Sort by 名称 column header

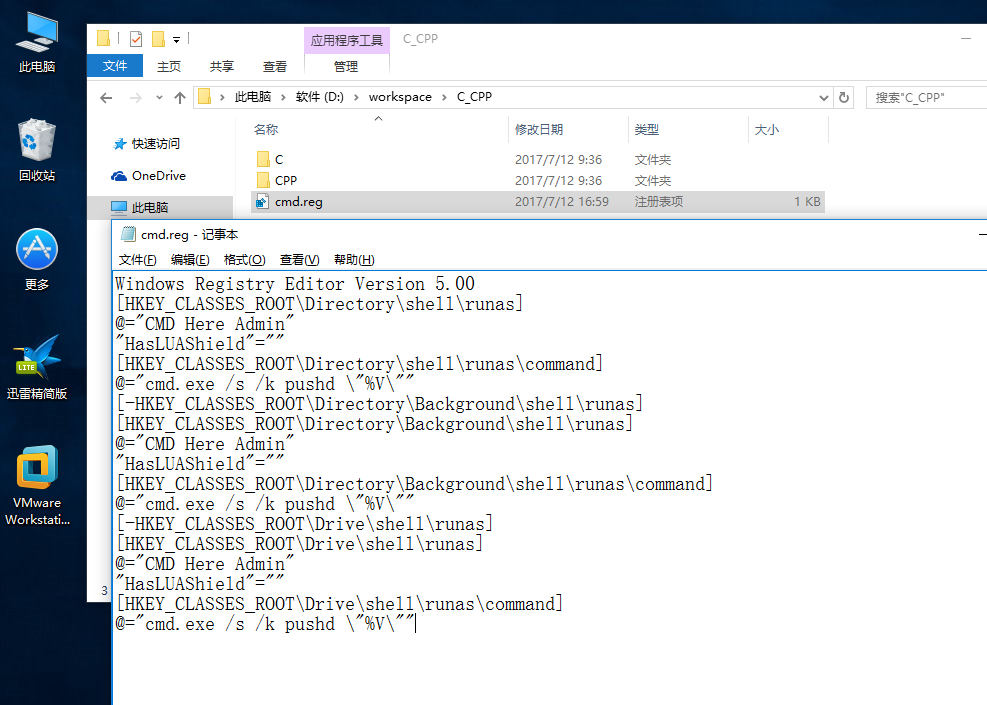[266, 130]
